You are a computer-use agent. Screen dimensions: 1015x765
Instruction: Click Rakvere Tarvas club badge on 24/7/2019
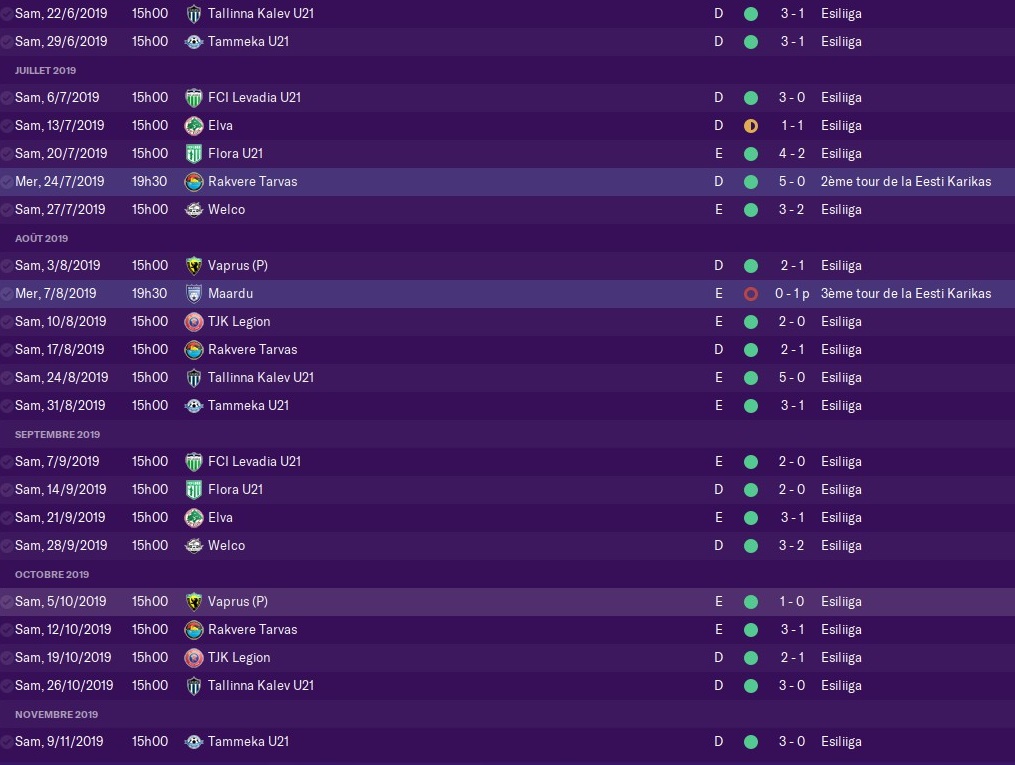tap(194, 182)
